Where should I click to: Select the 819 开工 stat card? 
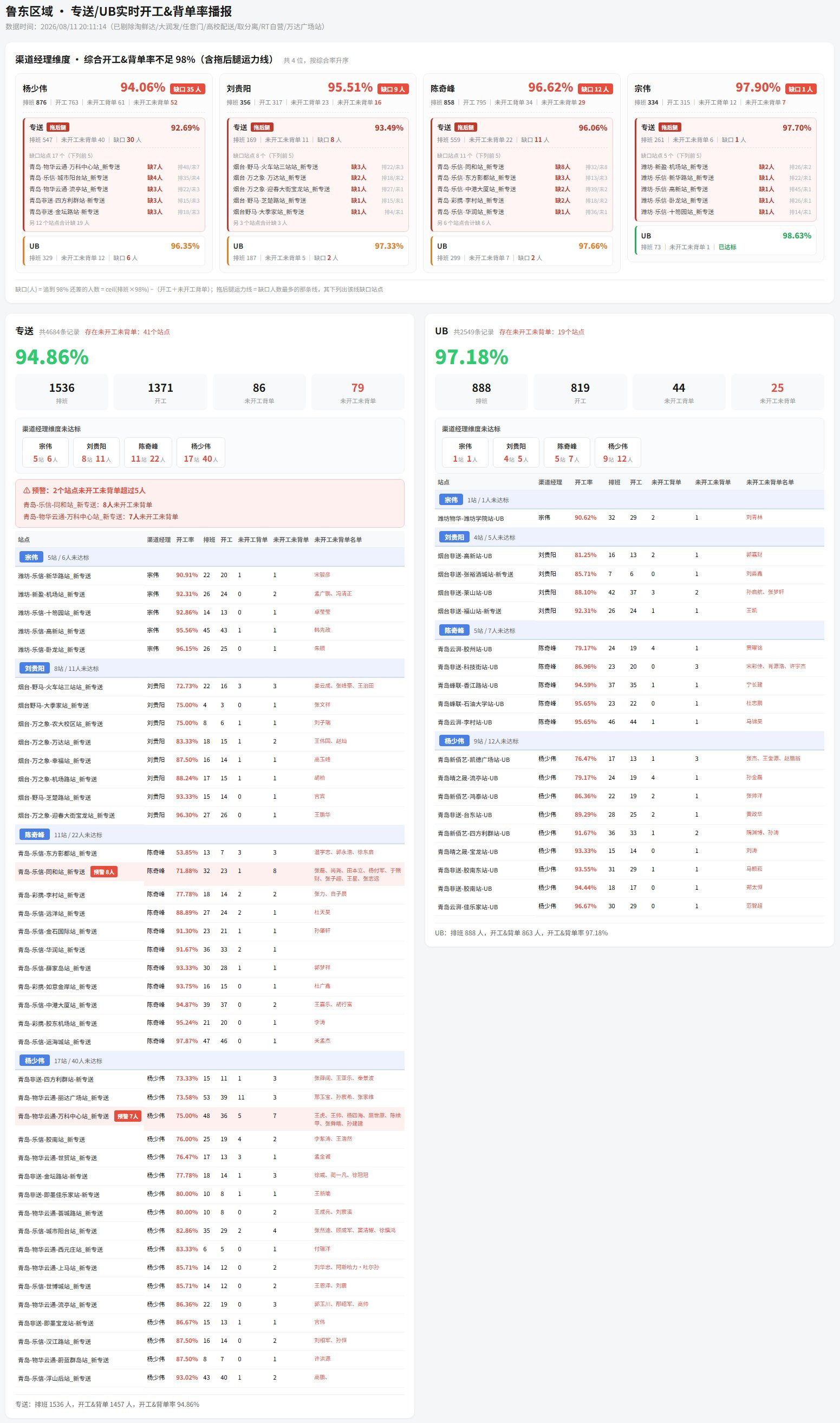580,392
